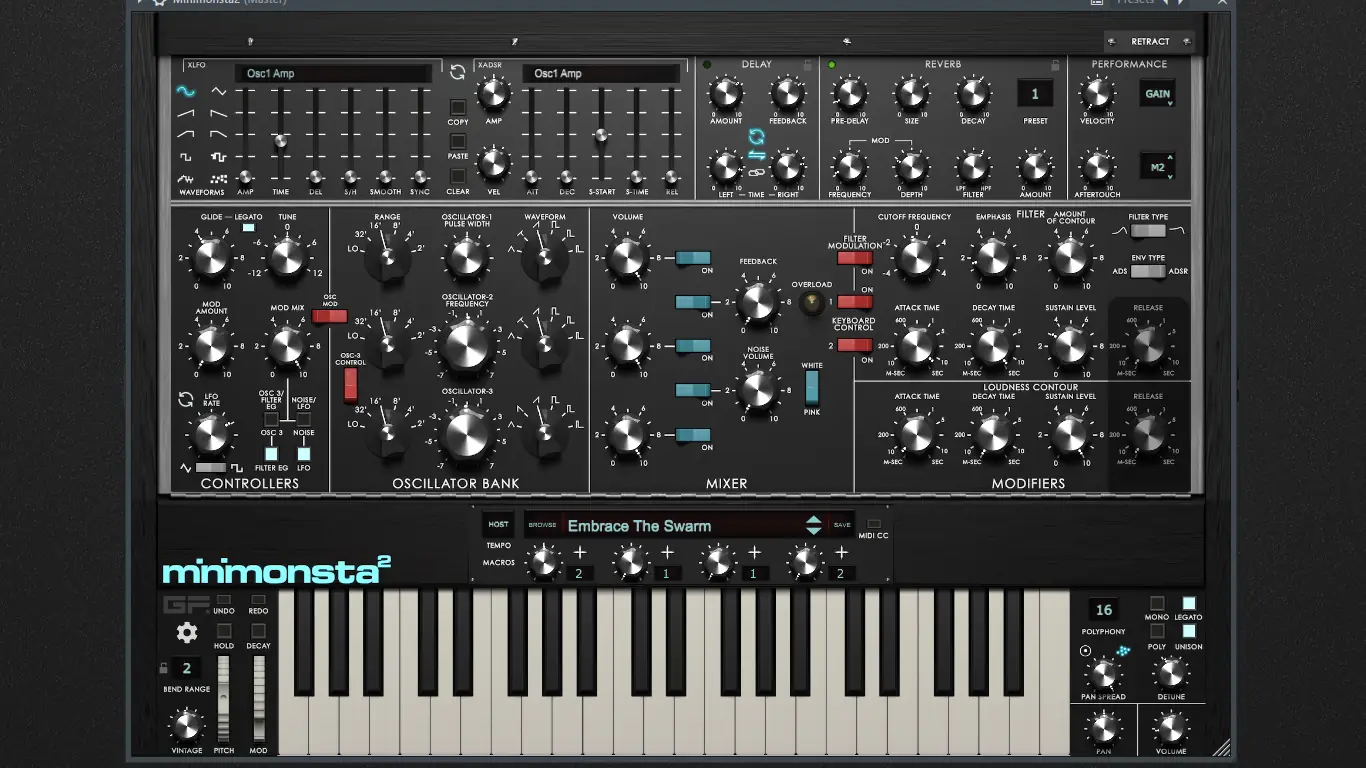Click the Reverb Size knob

(x=911, y=94)
